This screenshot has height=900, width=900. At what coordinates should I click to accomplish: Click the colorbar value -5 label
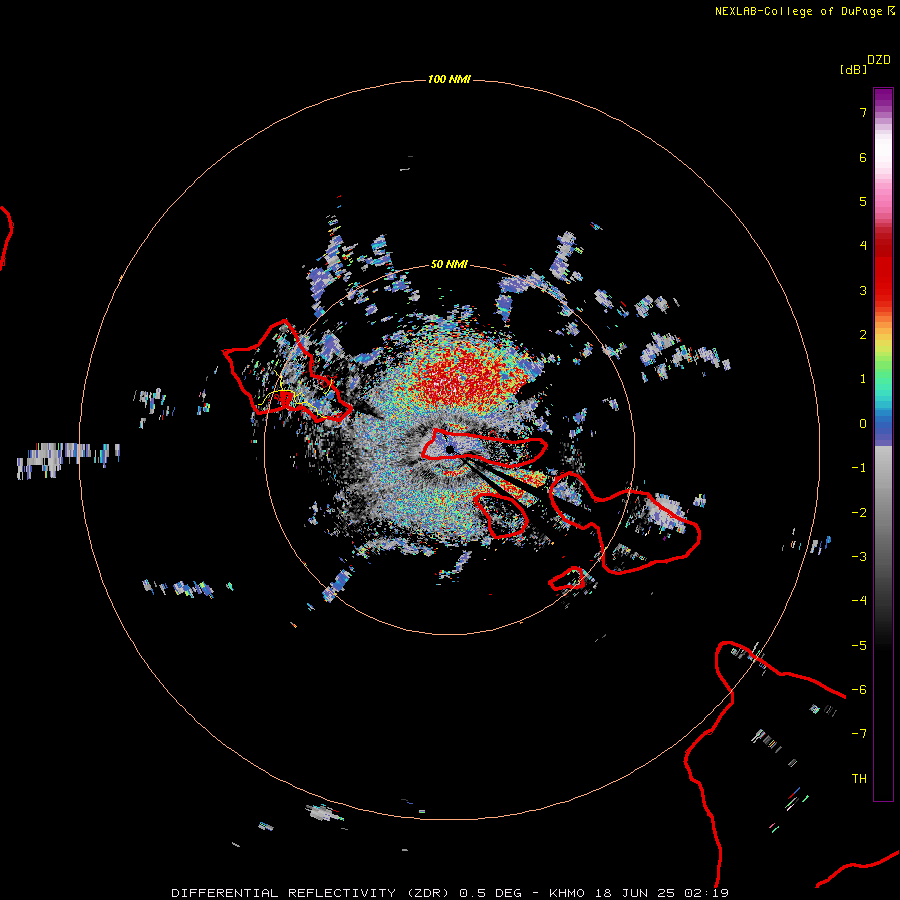(859, 646)
